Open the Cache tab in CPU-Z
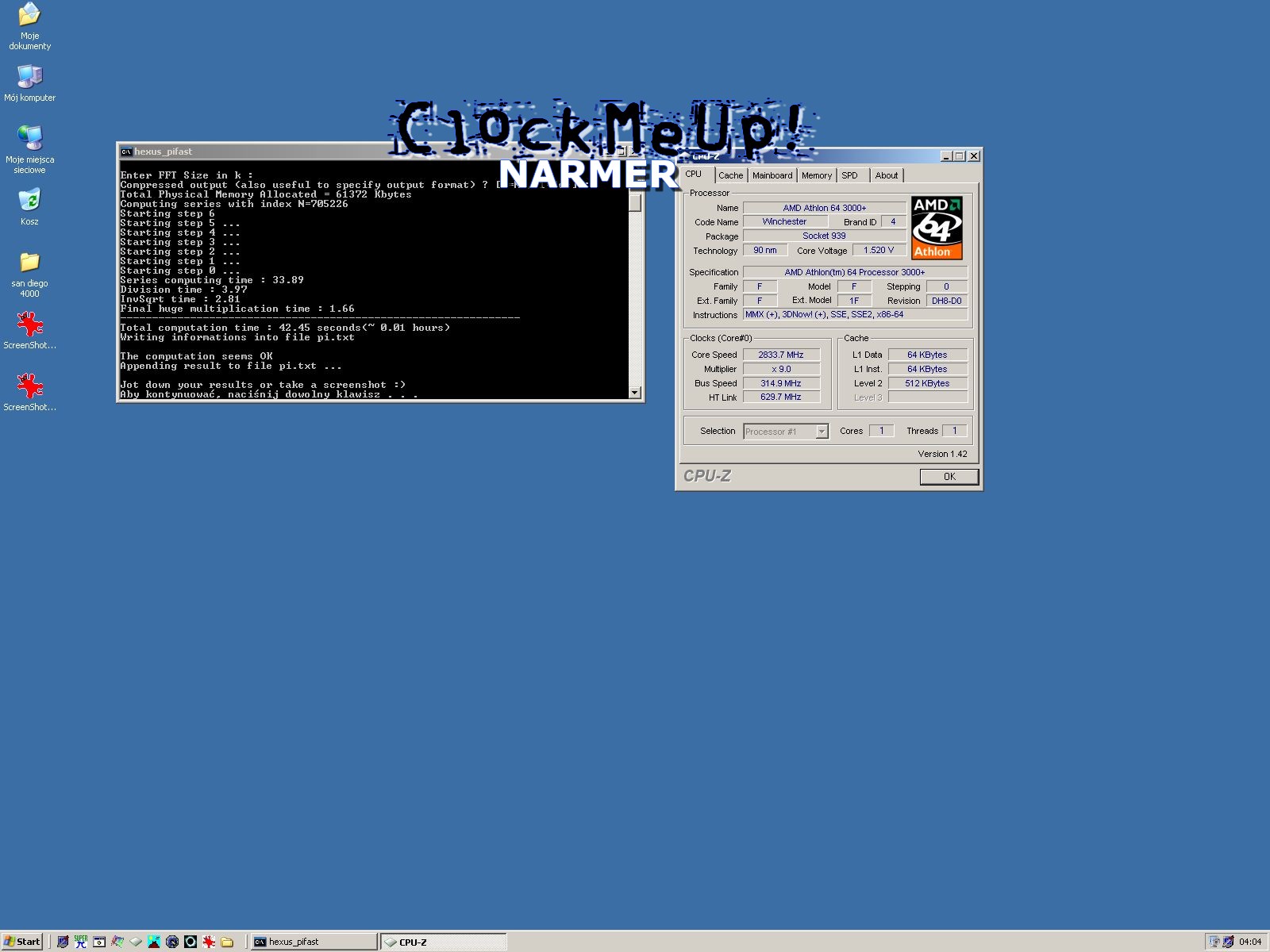 click(x=731, y=175)
